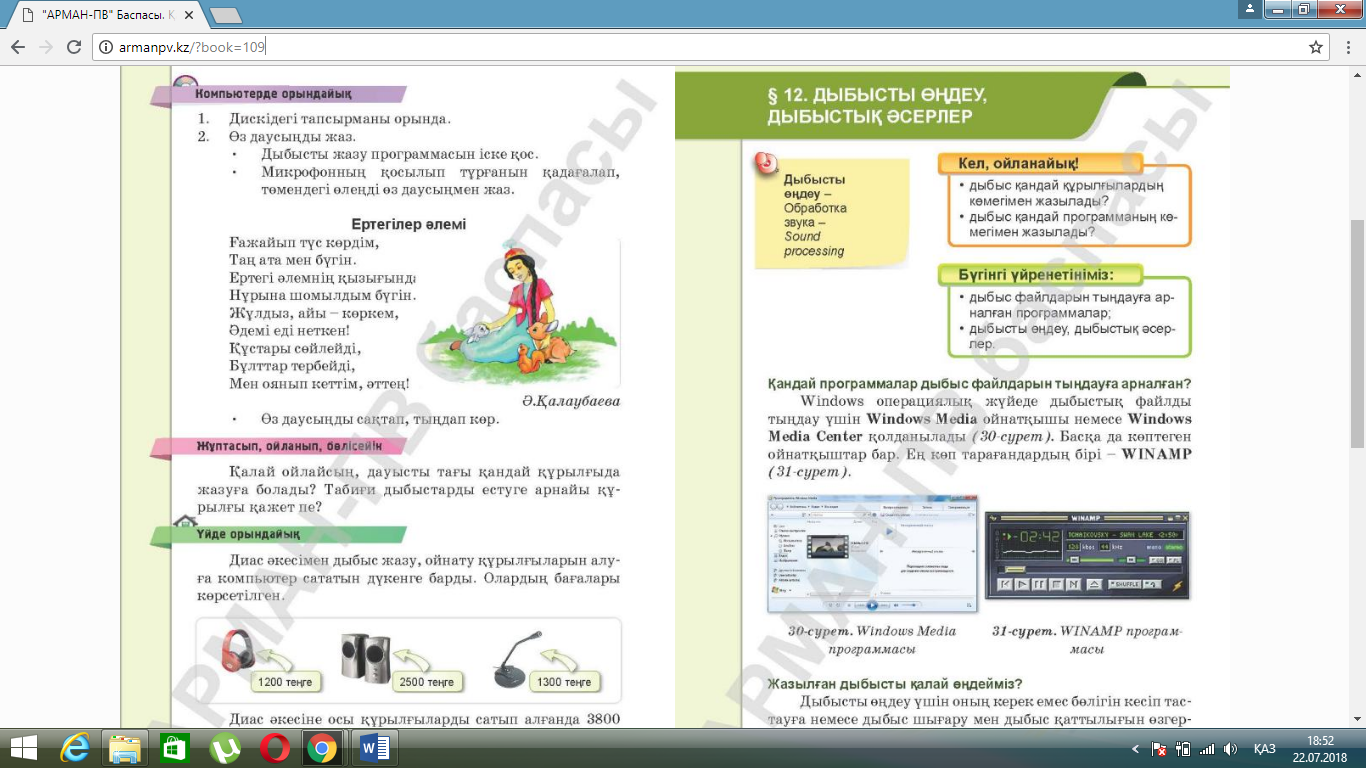1366x768 pixels.
Task: Click the "Sound processing" term
Action: [814, 243]
